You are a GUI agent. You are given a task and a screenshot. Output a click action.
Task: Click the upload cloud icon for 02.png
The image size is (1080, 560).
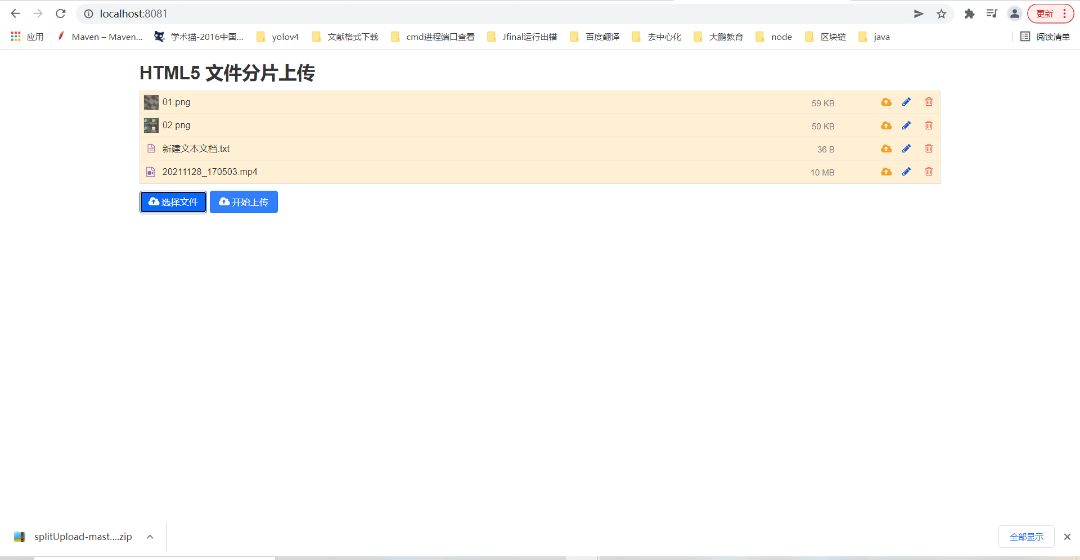pyautogui.click(x=886, y=125)
